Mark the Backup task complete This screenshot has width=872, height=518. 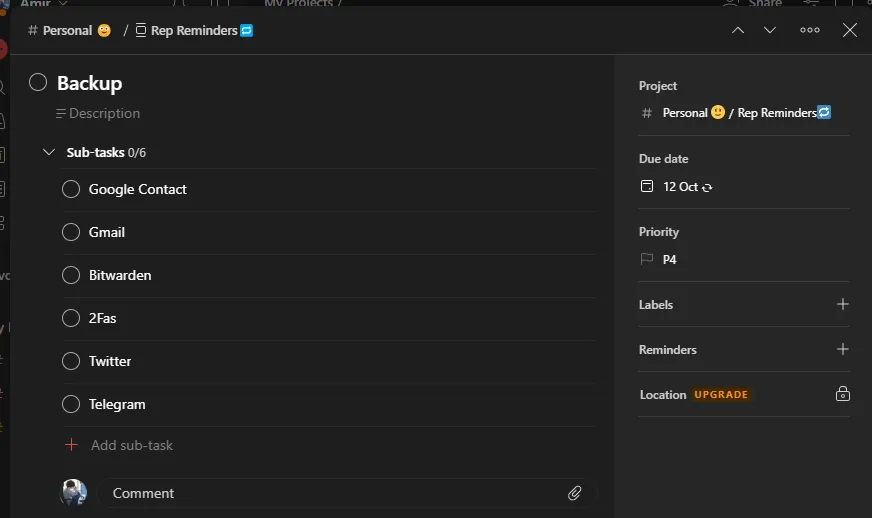(38, 82)
